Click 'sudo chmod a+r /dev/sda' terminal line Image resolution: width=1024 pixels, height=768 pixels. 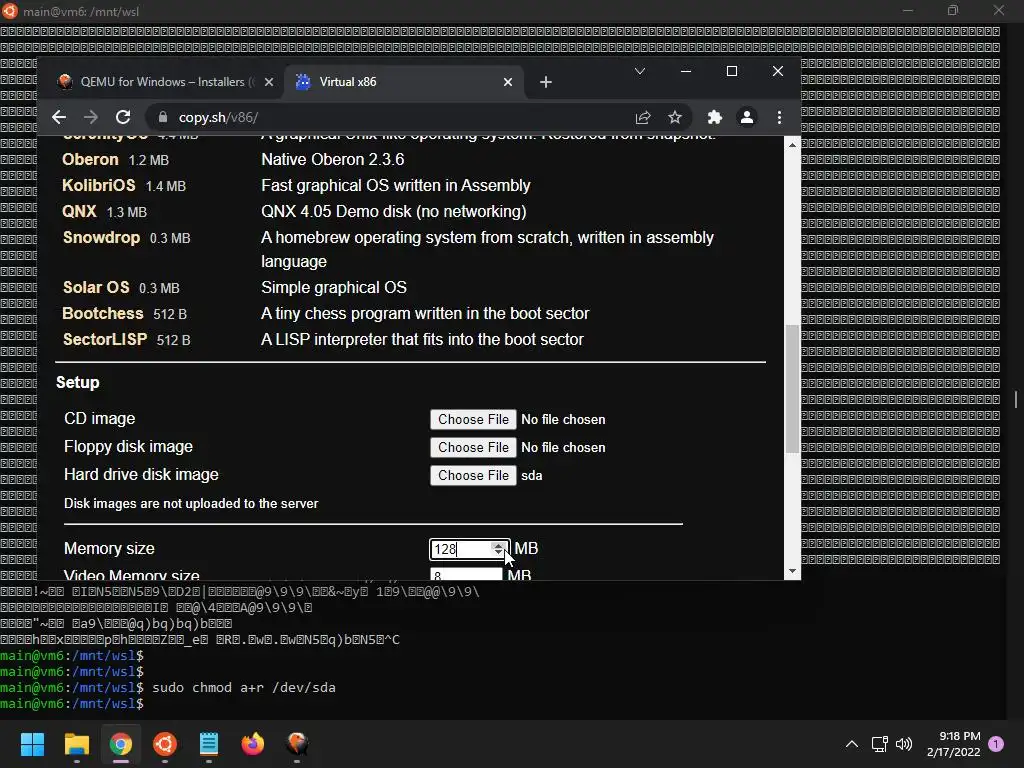[244, 688]
